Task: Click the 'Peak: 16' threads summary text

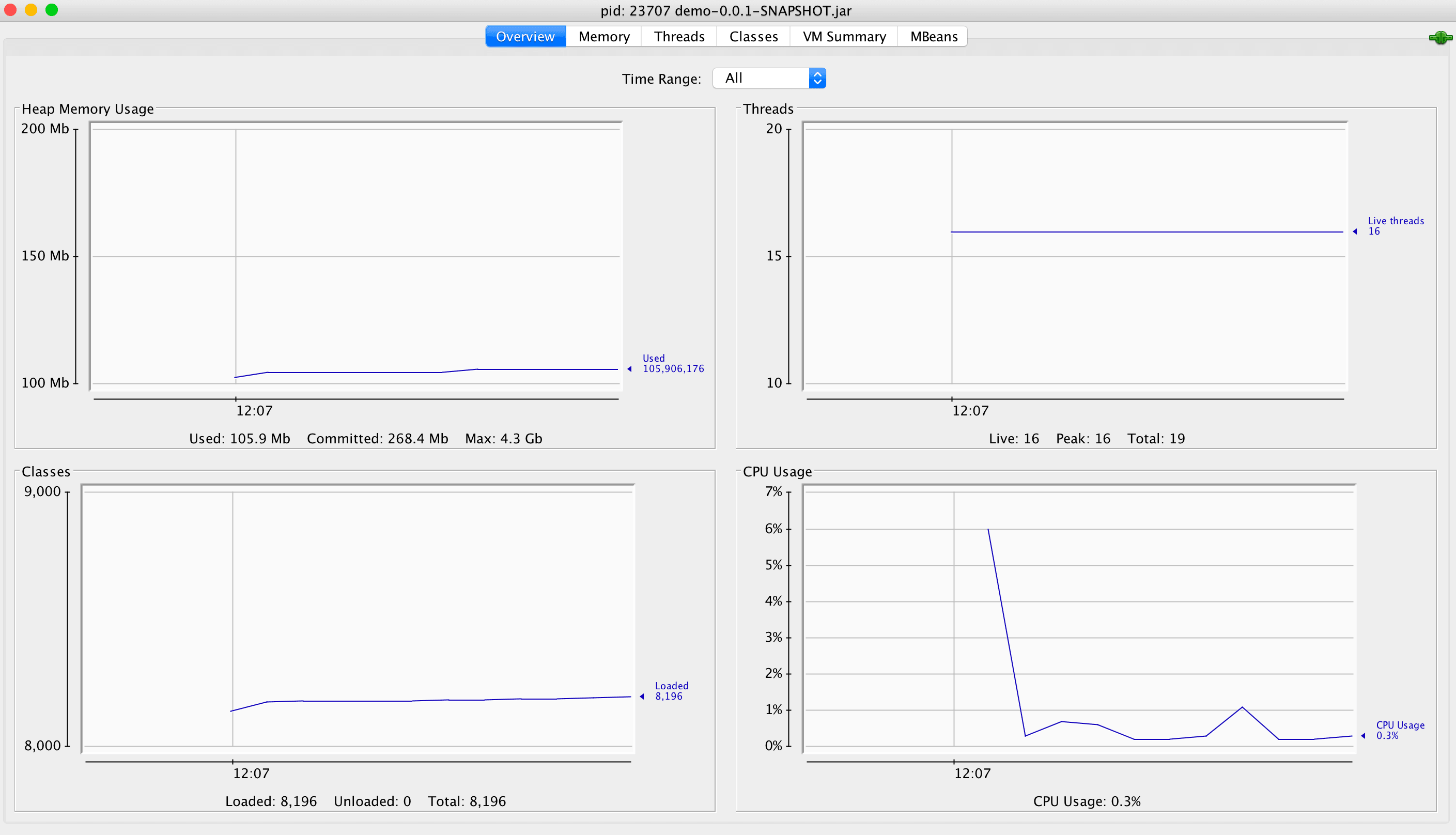Action: [1083, 439]
